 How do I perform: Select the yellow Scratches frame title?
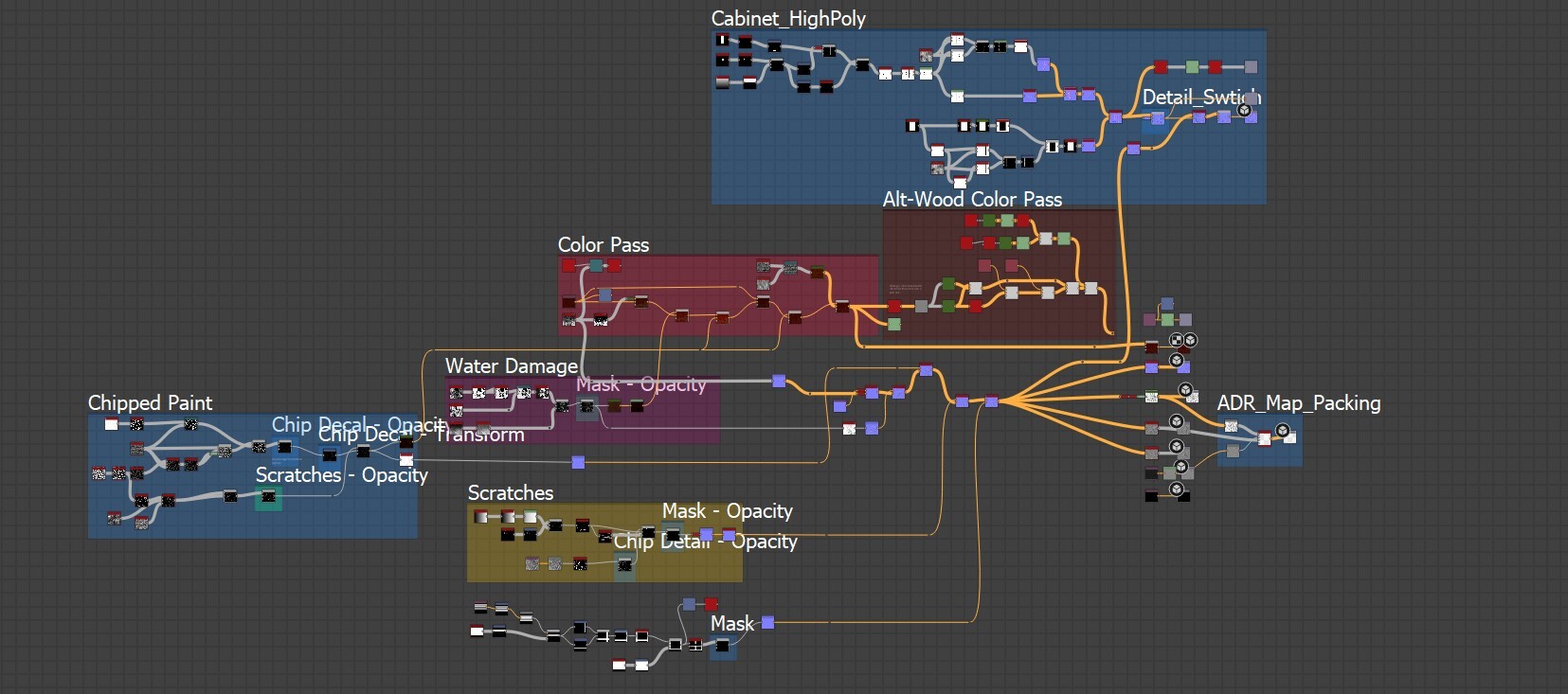pos(511,492)
